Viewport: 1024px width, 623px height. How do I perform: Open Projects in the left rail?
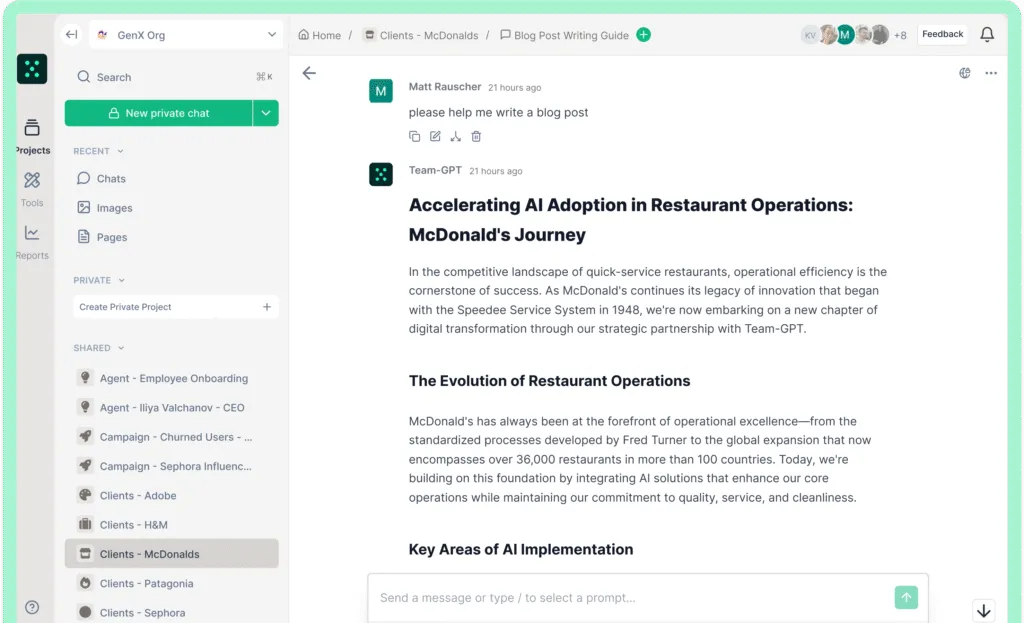pos(32,137)
